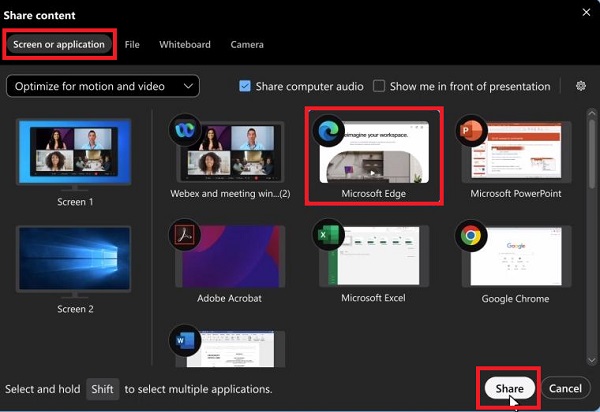Click the 'Adobe Acrobat' caption text
The height and width of the screenshot is (412, 600).
tap(229, 298)
